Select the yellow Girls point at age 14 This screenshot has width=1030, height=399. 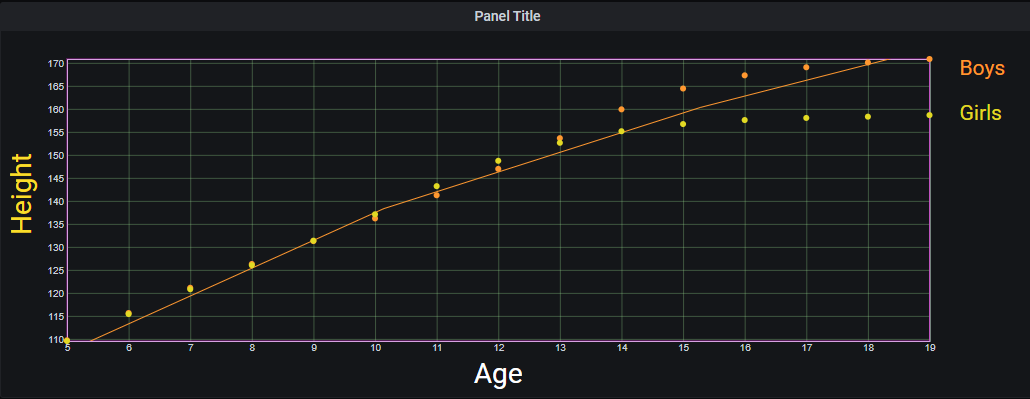click(621, 131)
